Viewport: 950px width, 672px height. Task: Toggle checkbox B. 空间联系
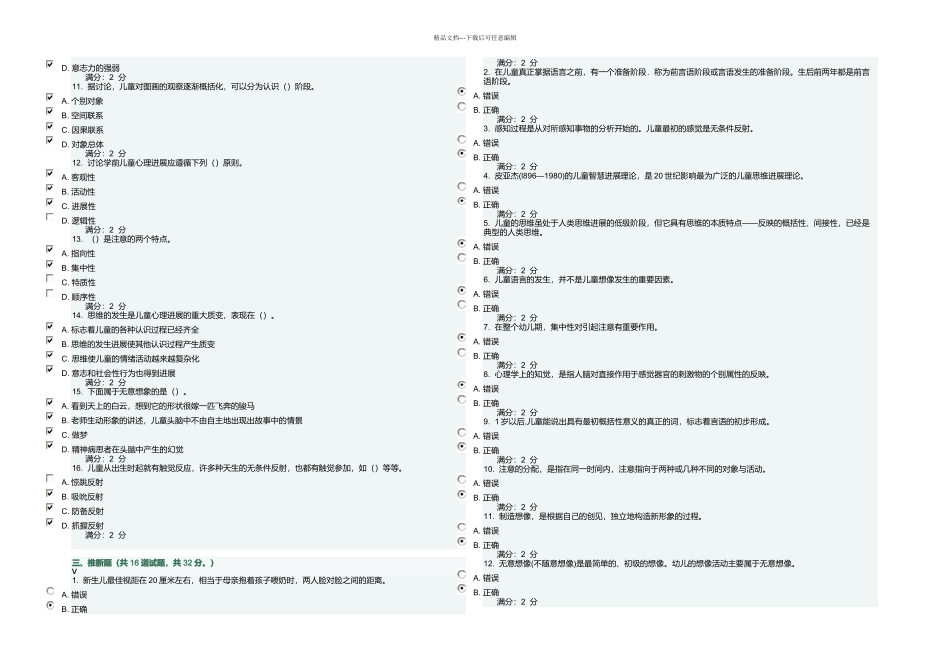point(50,111)
